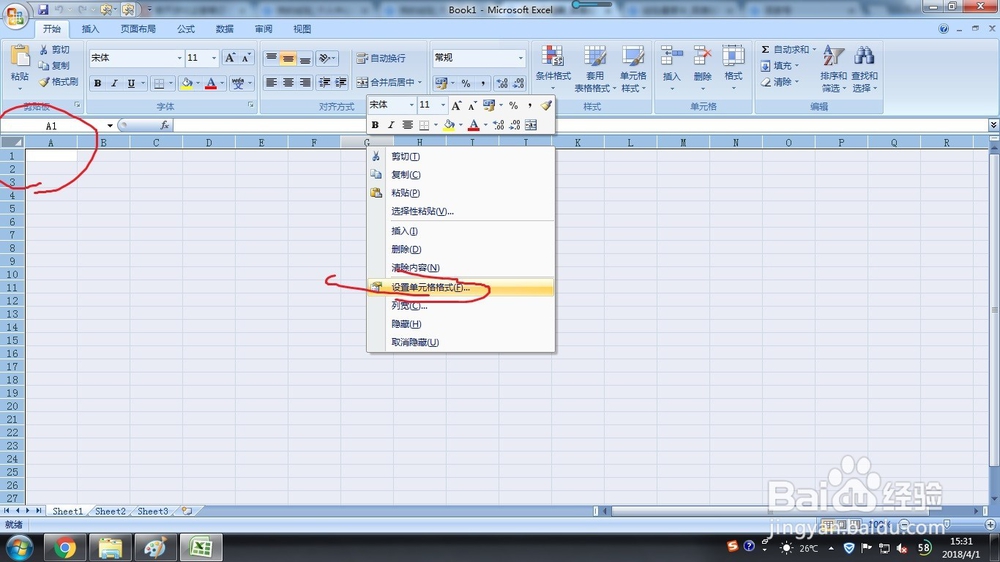Toggle Italic in the ribbon font group

[x=114, y=83]
